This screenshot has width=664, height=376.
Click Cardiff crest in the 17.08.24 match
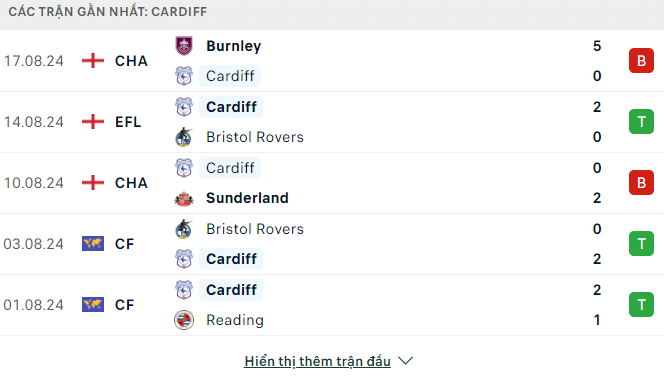coord(184,76)
